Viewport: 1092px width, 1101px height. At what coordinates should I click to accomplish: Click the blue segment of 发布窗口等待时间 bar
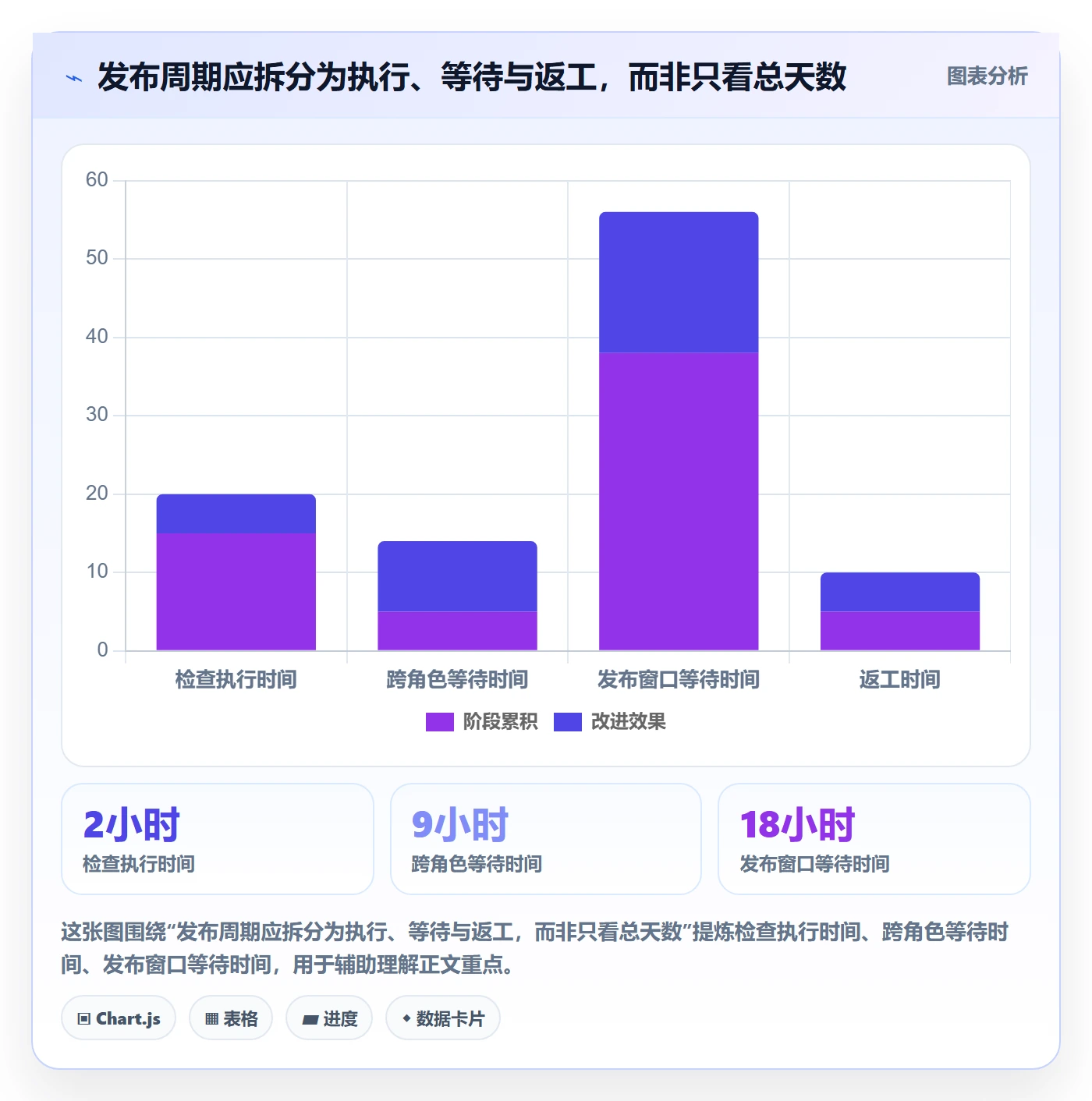pos(679,282)
